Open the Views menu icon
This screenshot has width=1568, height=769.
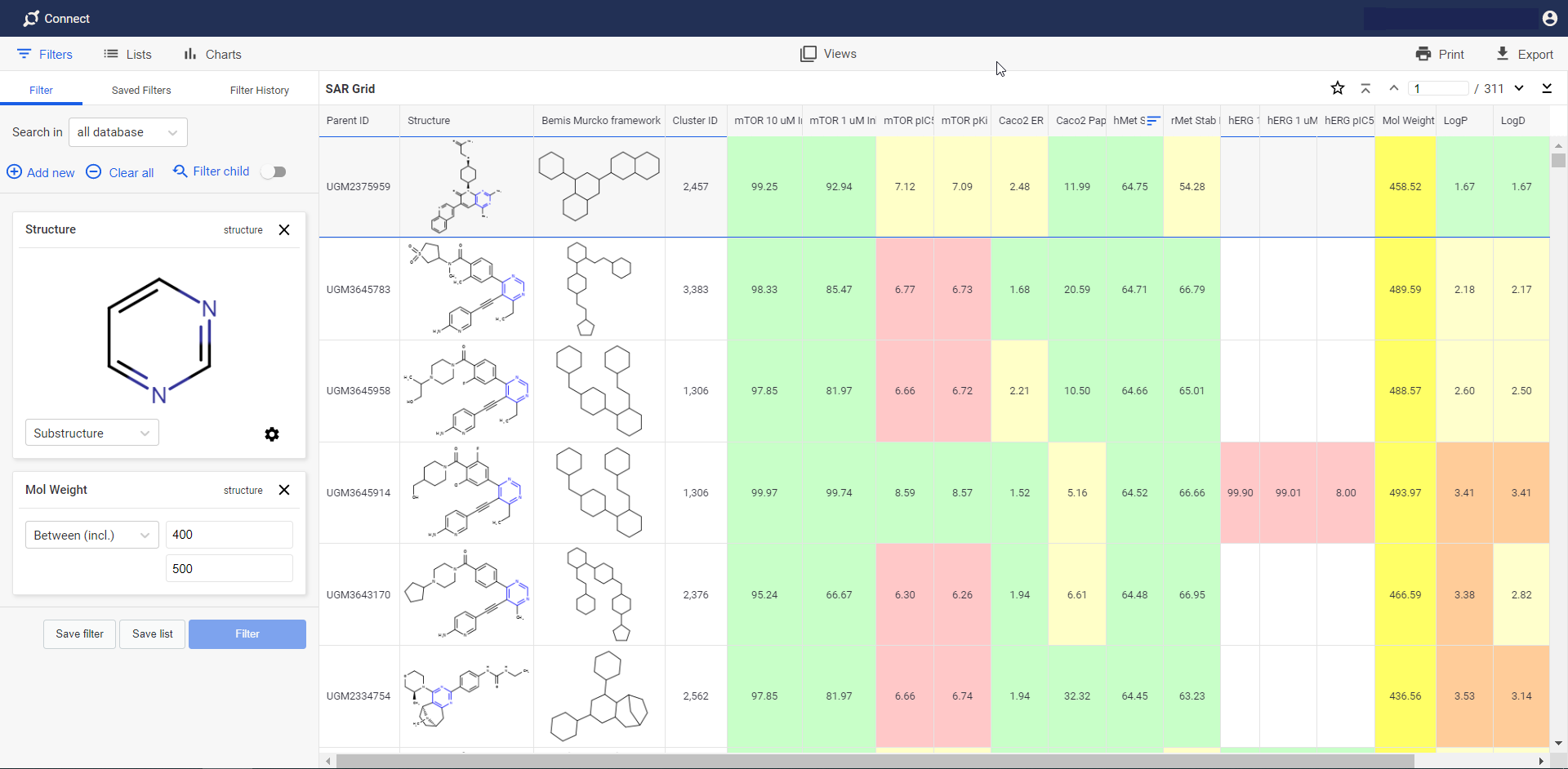808,53
